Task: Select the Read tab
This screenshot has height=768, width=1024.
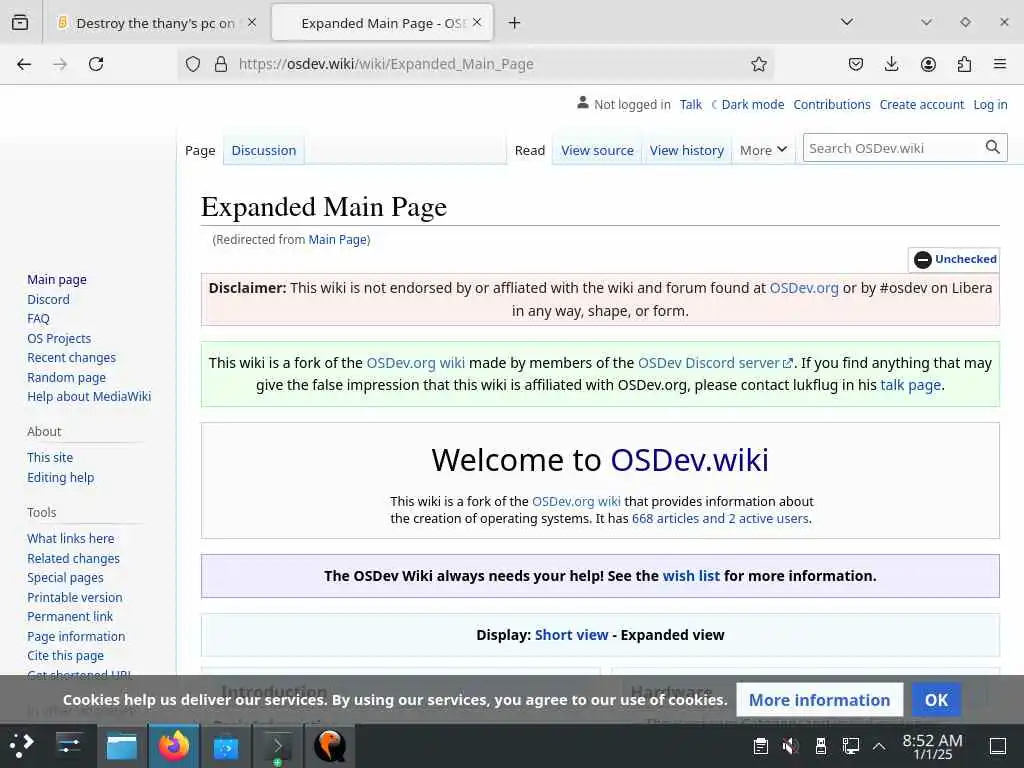Action: [530, 150]
